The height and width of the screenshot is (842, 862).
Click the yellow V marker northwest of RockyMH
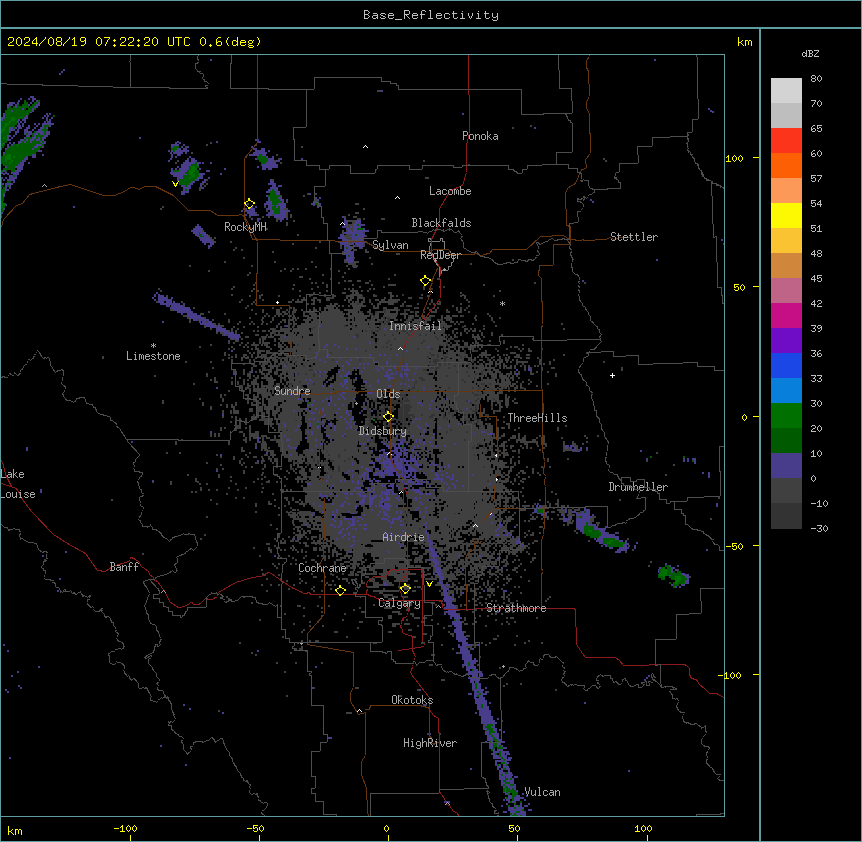pos(175,184)
